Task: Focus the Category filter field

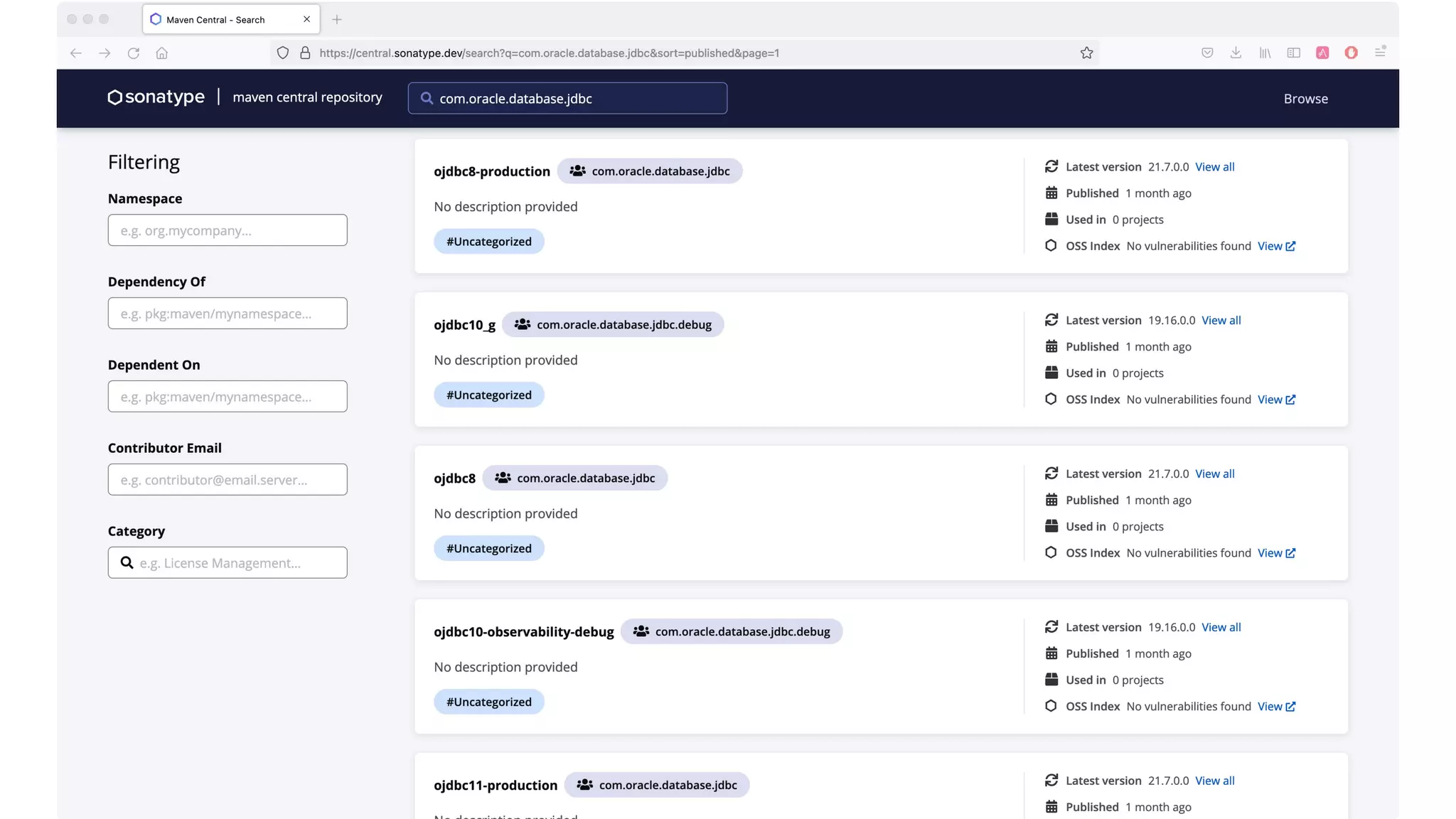Action: coord(227,562)
